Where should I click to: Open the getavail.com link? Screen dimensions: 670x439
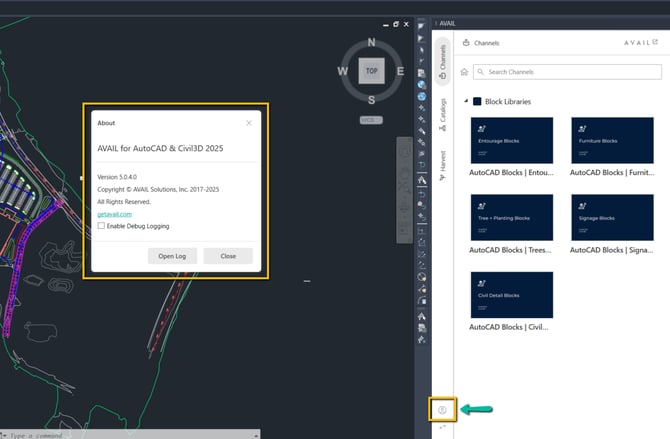pos(113,213)
